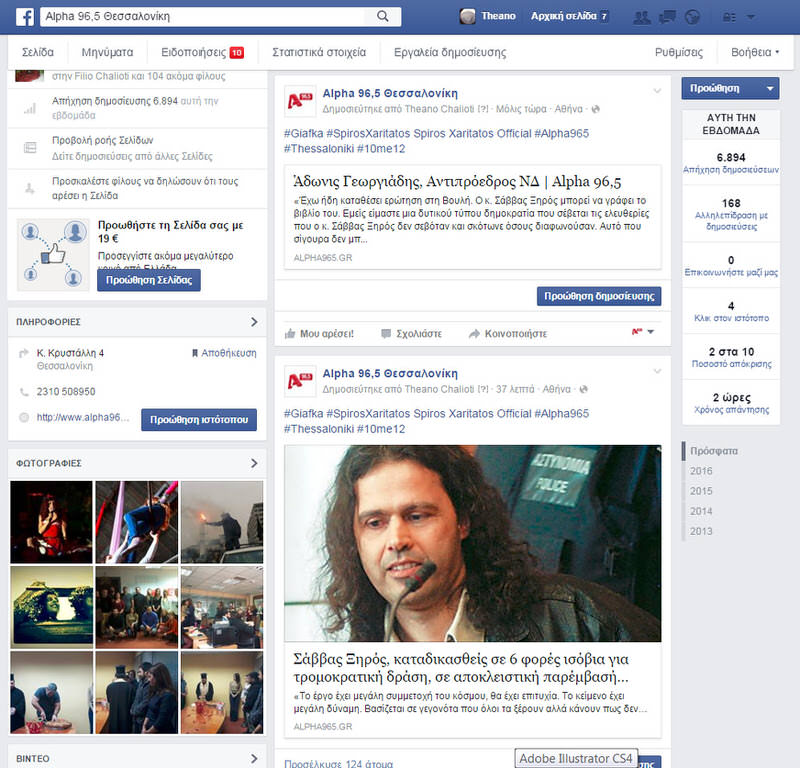Viewport: 800px width, 768px height.
Task: Open second post options chevron
Action: [657, 371]
